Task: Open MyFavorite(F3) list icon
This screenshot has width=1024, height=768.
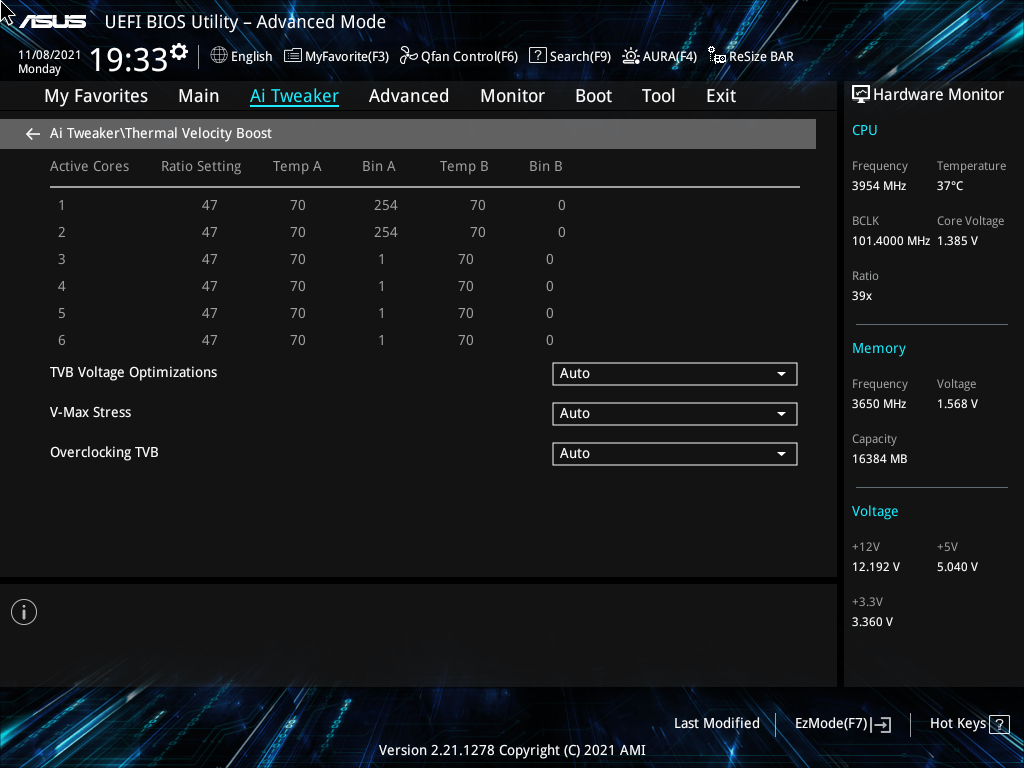Action: tap(293, 56)
